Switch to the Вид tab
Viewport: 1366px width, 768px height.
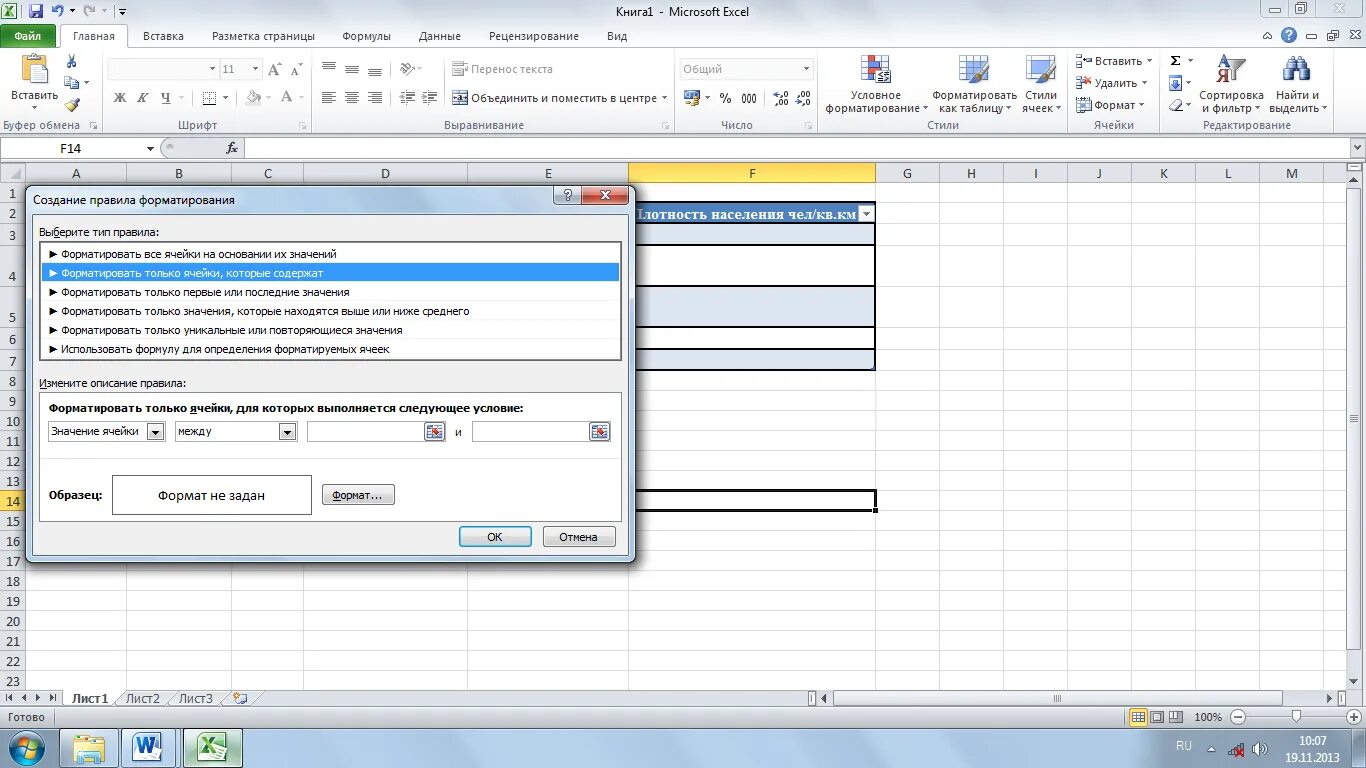(x=617, y=36)
